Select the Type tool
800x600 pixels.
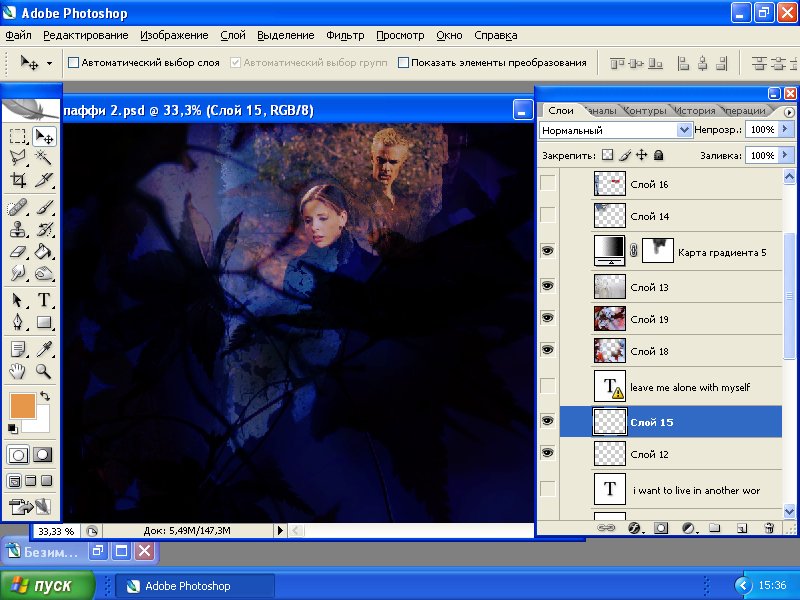click(44, 300)
